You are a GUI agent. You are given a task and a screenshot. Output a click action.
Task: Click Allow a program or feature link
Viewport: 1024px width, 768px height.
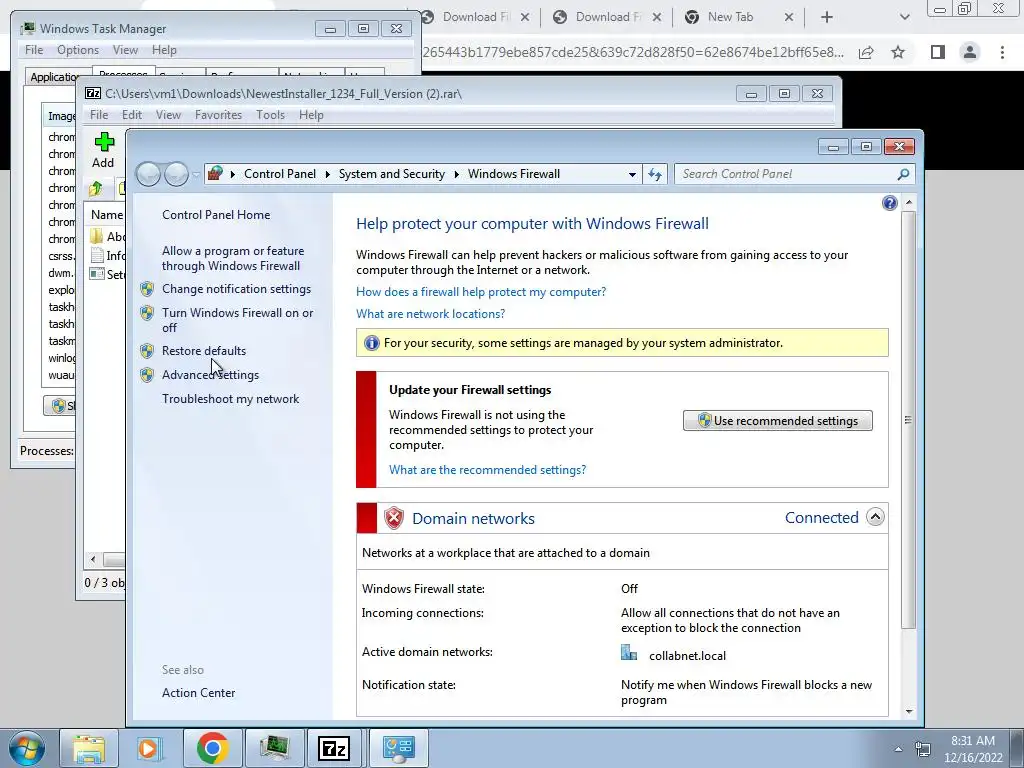pyautogui.click(x=233, y=259)
